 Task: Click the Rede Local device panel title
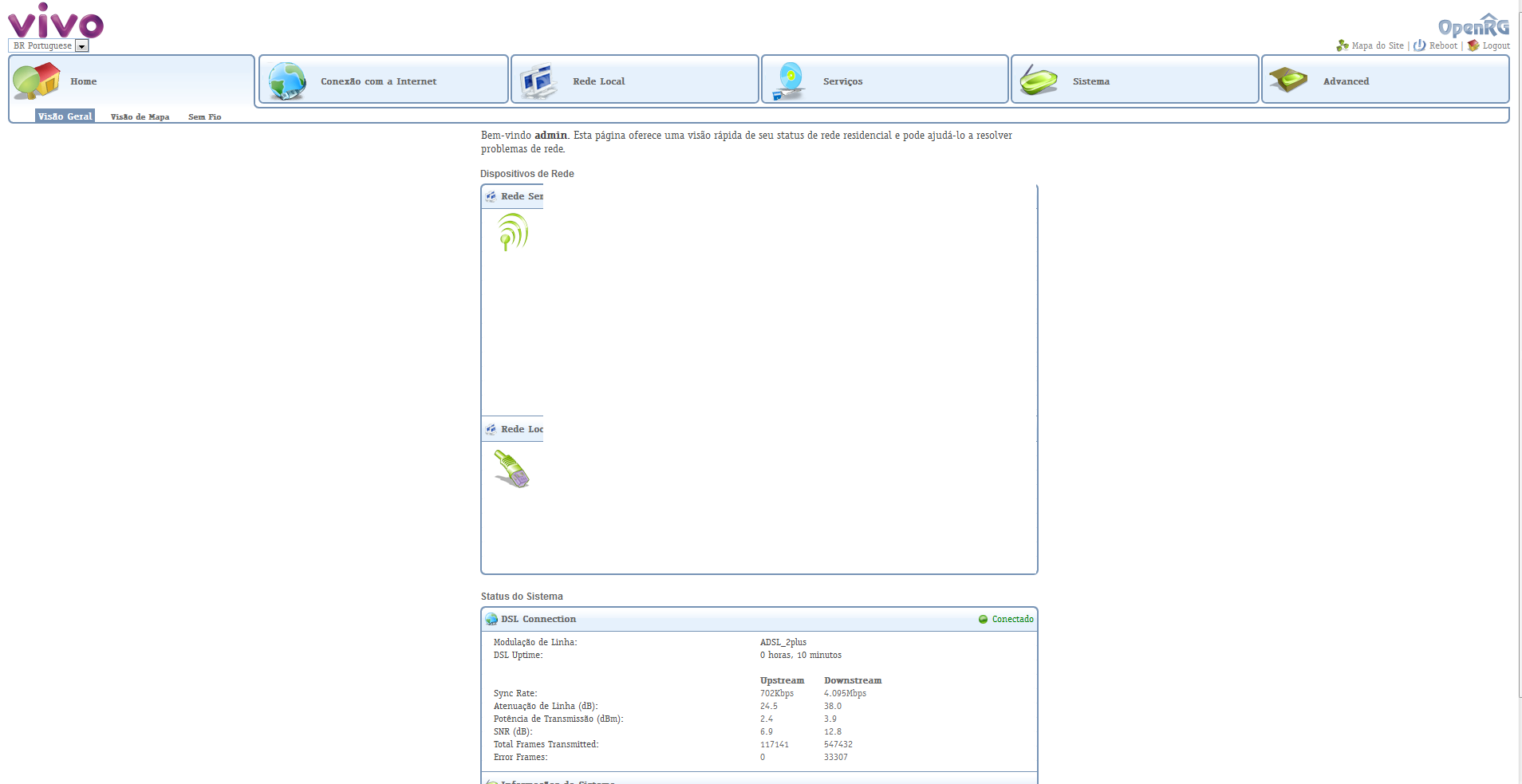(x=522, y=429)
